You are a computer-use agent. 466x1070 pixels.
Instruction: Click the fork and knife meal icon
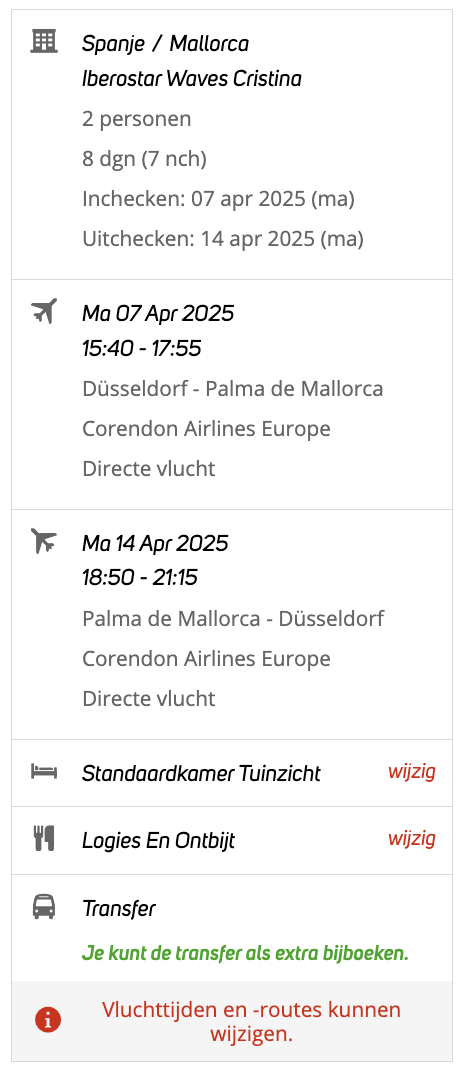tap(44, 839)
